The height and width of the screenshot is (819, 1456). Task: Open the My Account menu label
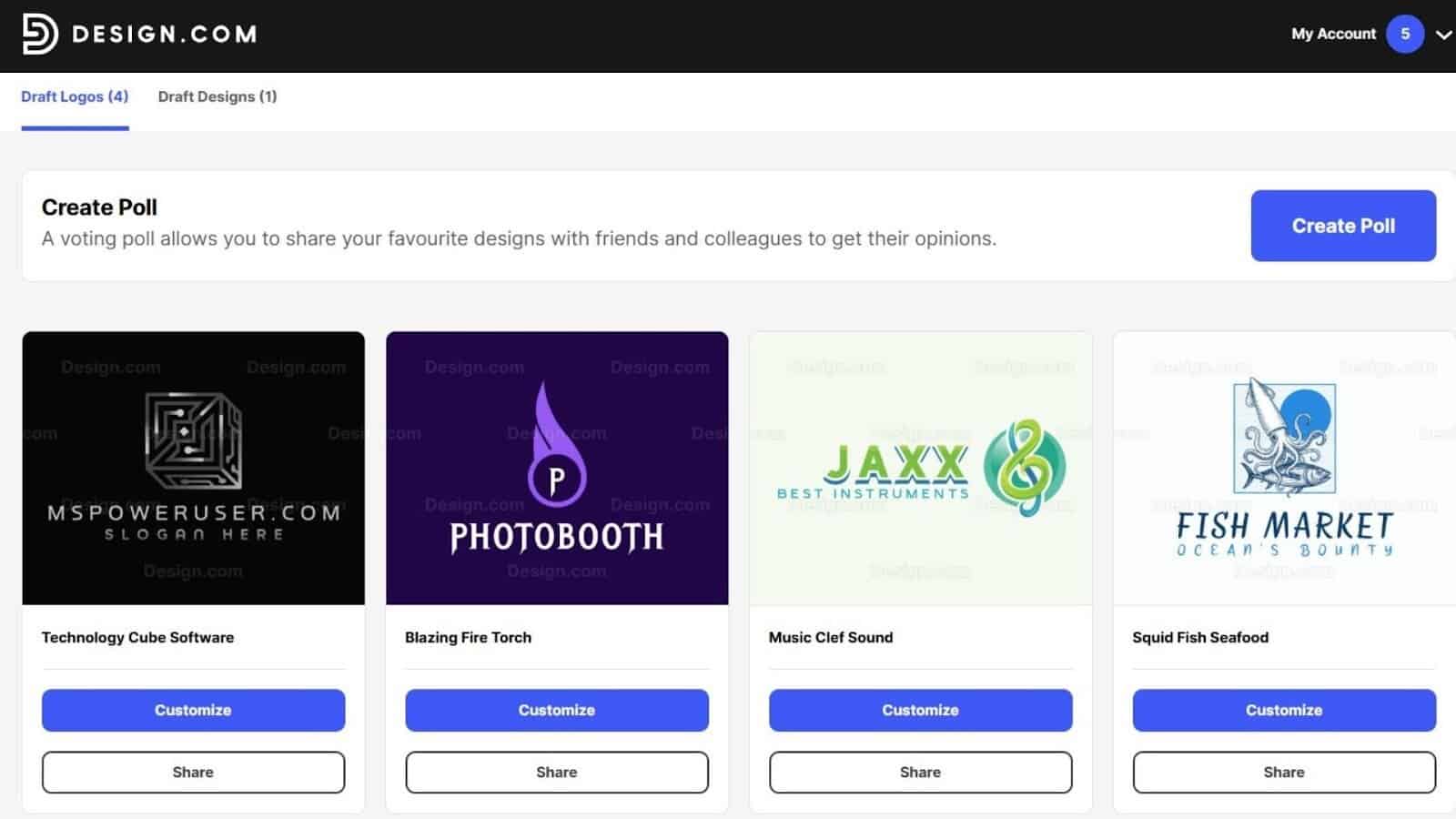tap(1333, 35)
